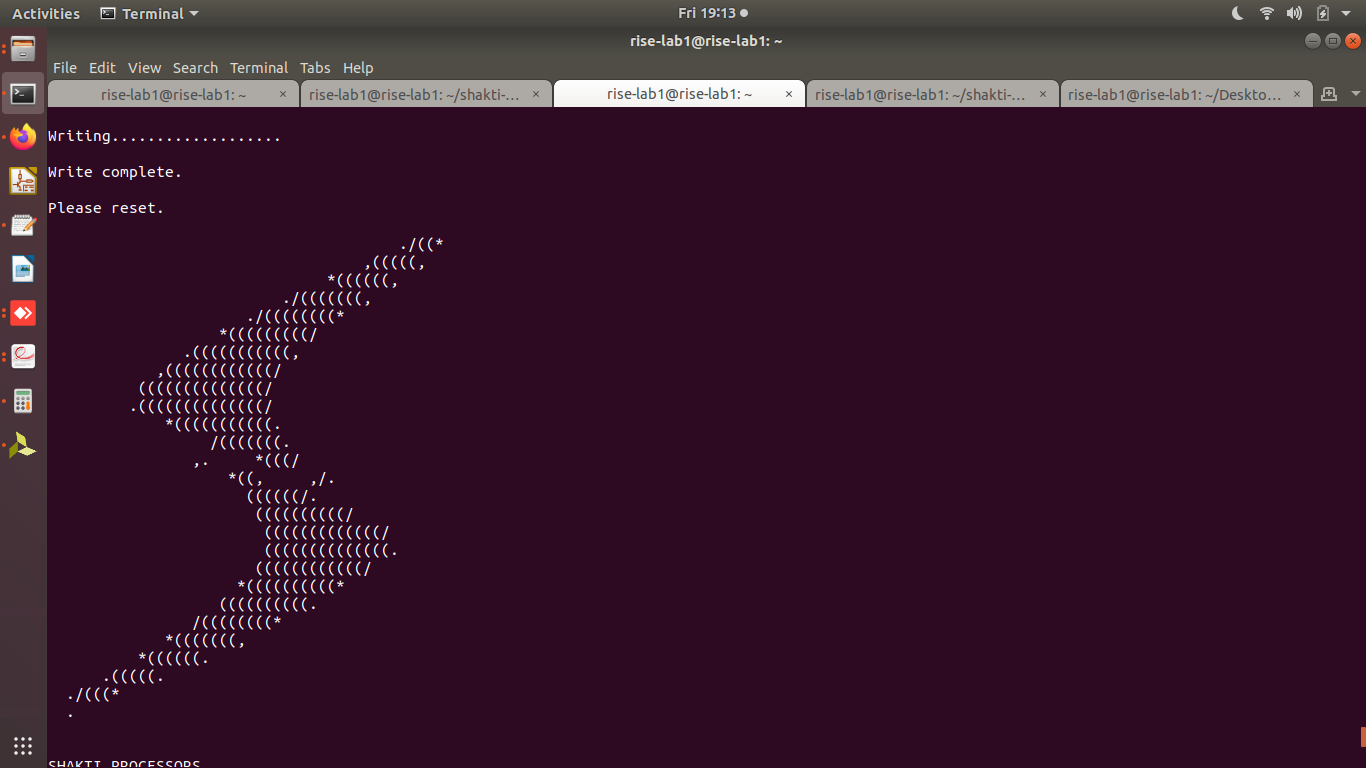Click the orange terminal scrollbar thumb
This screenshot has width=1366, height=768.
click(x=1363, y=737)
